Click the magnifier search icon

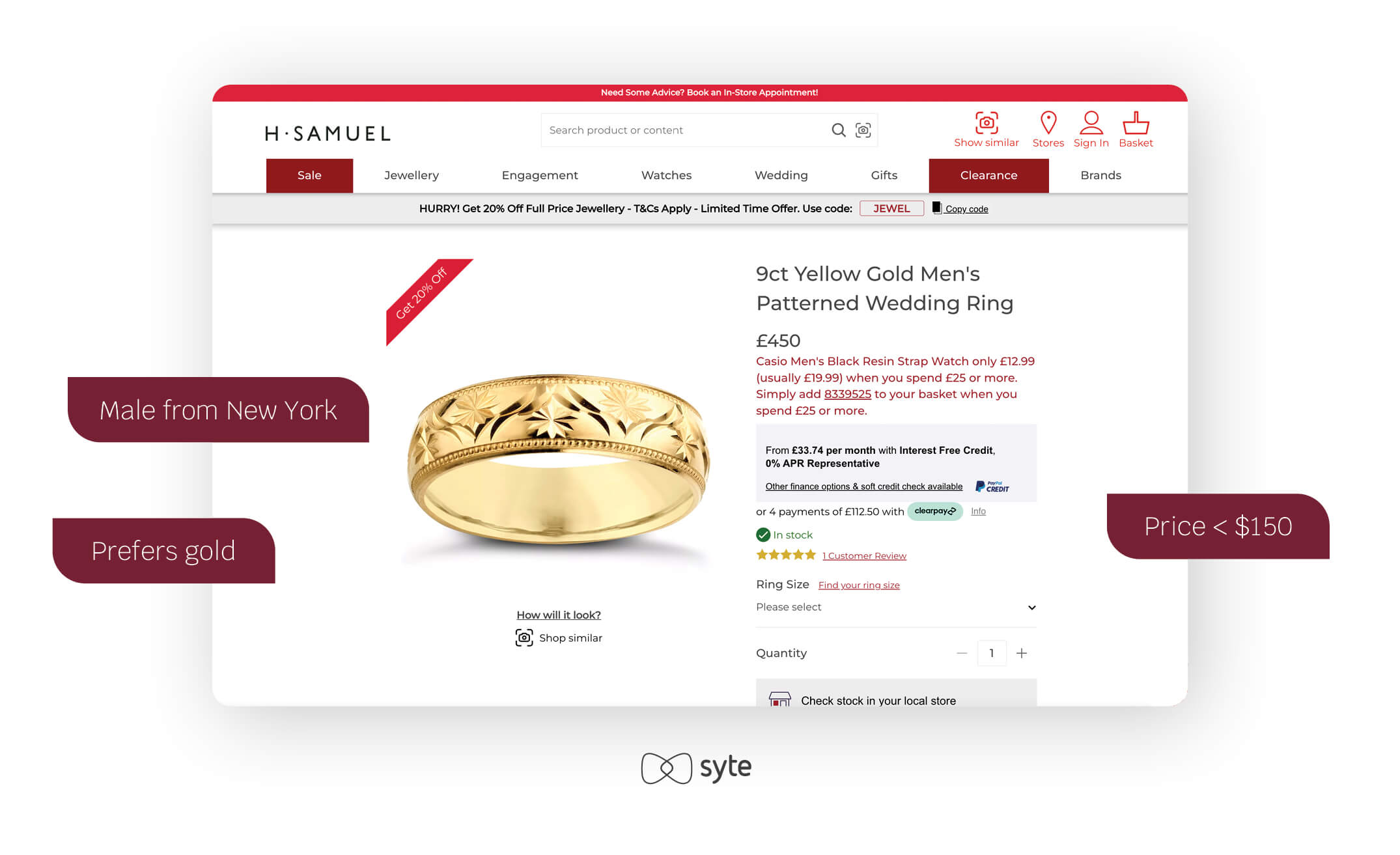pyautogui.click(x=838, y=130)
